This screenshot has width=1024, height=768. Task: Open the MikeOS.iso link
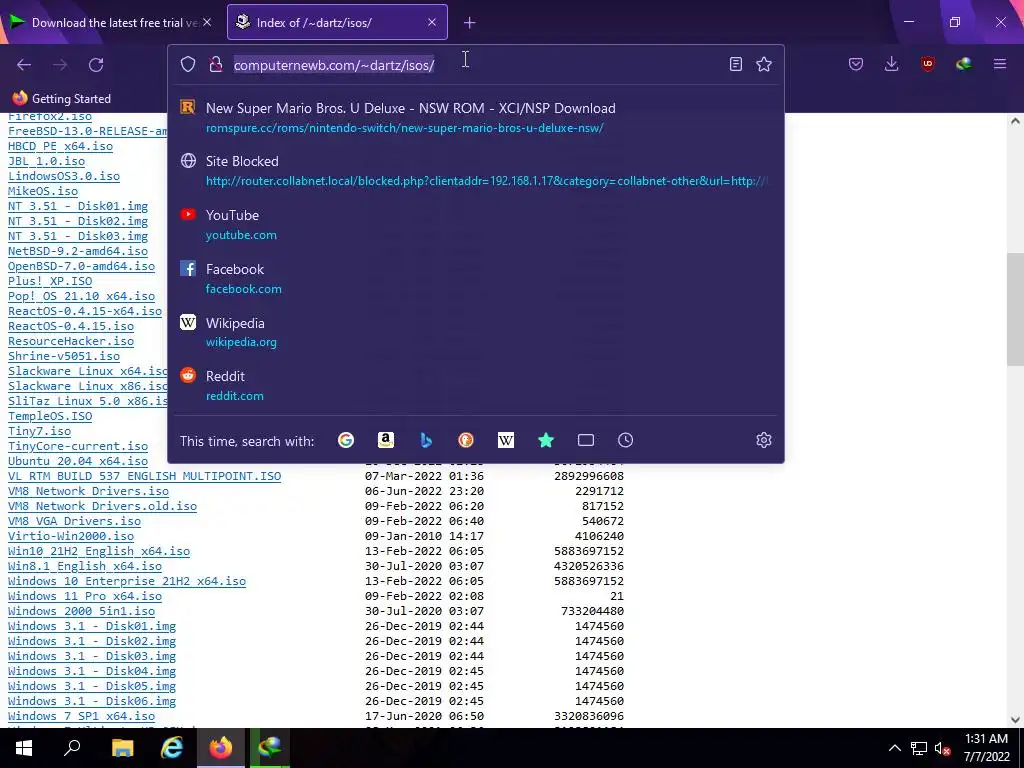coord(42,191)
